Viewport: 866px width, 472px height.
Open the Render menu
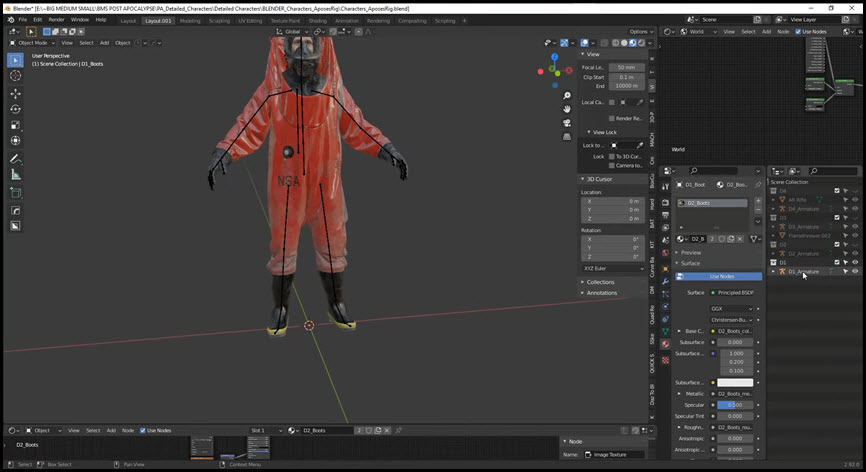56,20
